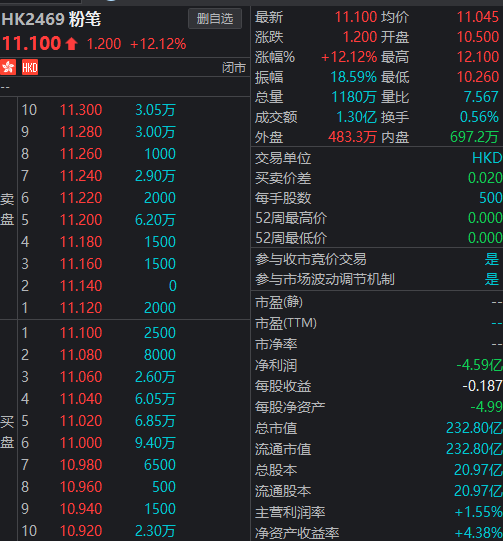Select buy level 1 price 11.100
503x541 pixels.
[81, 333]
